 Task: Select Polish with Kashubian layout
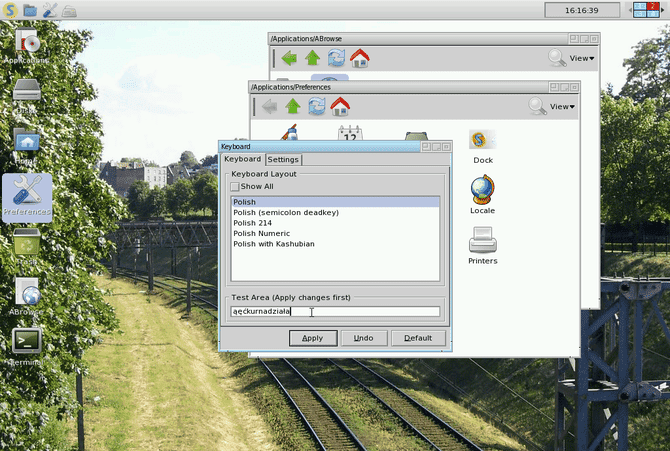click(x=273, y=244)
